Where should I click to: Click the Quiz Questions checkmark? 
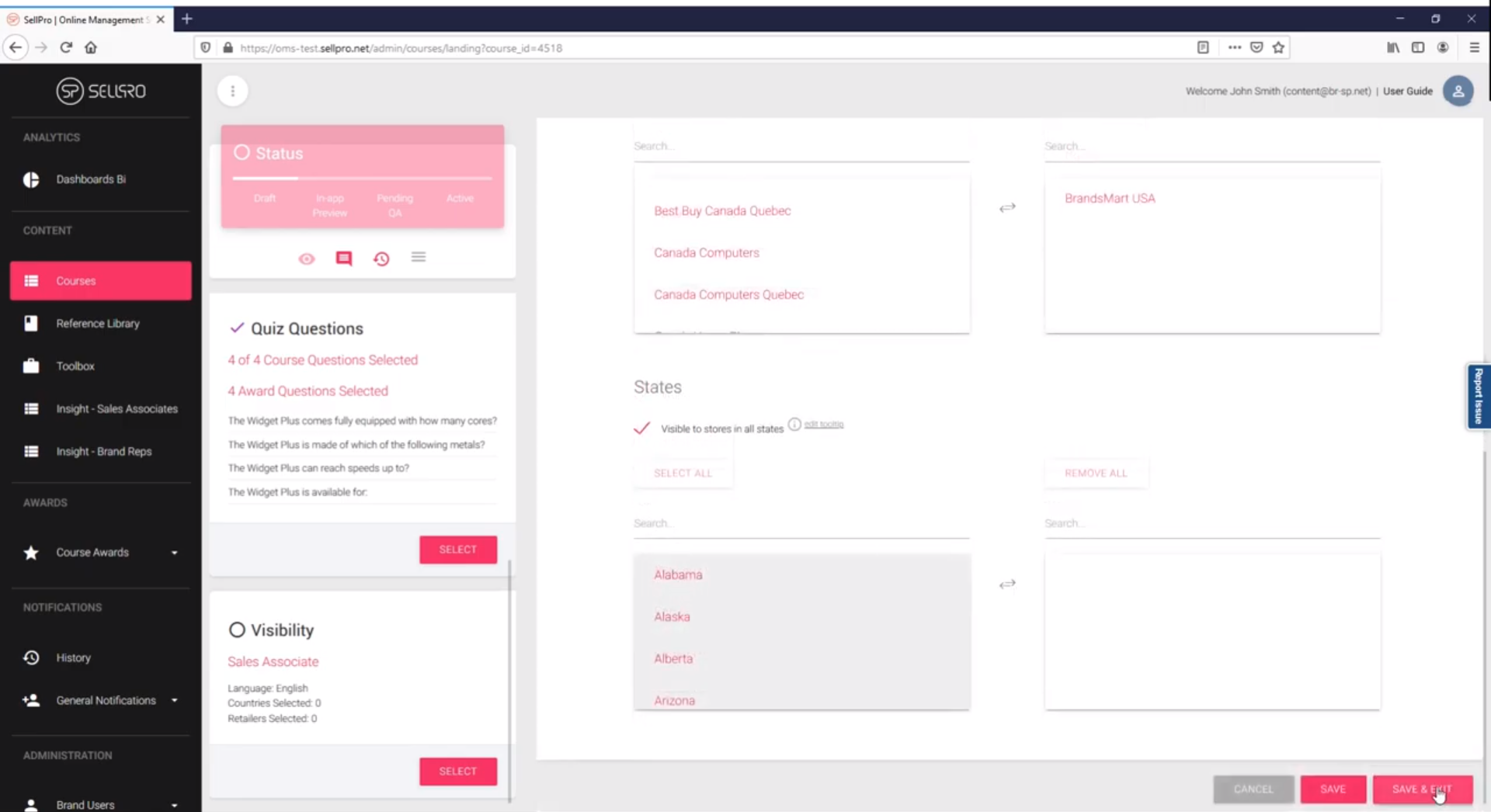(237, 328)
